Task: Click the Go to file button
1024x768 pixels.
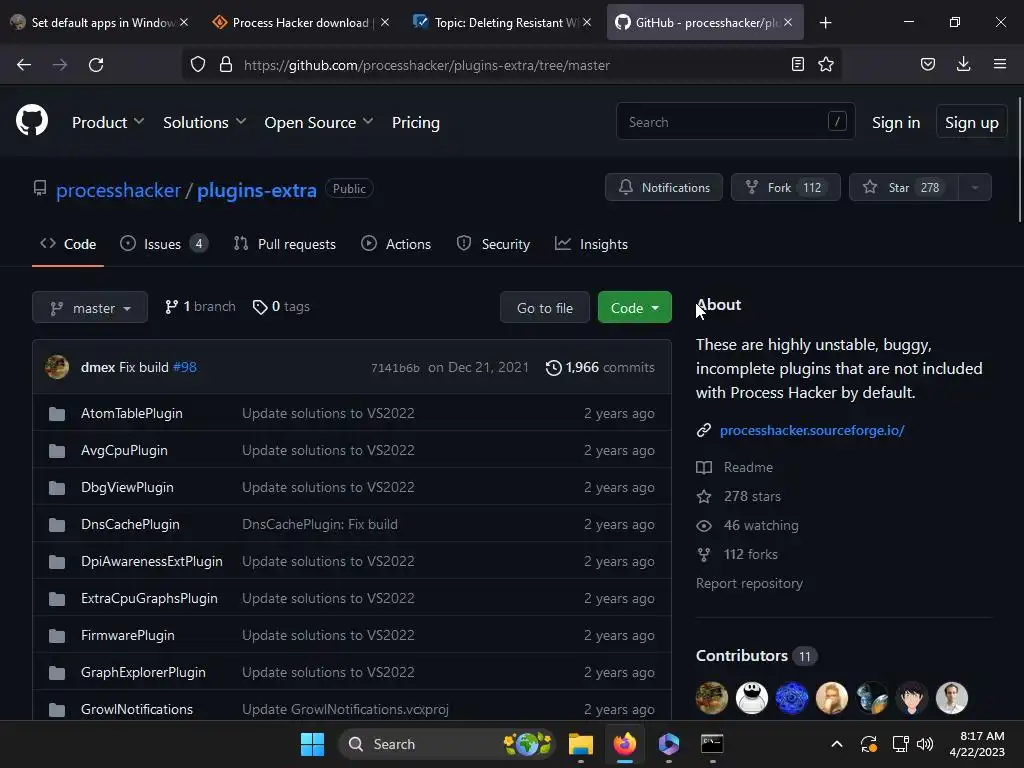Action: click(545, 308)
